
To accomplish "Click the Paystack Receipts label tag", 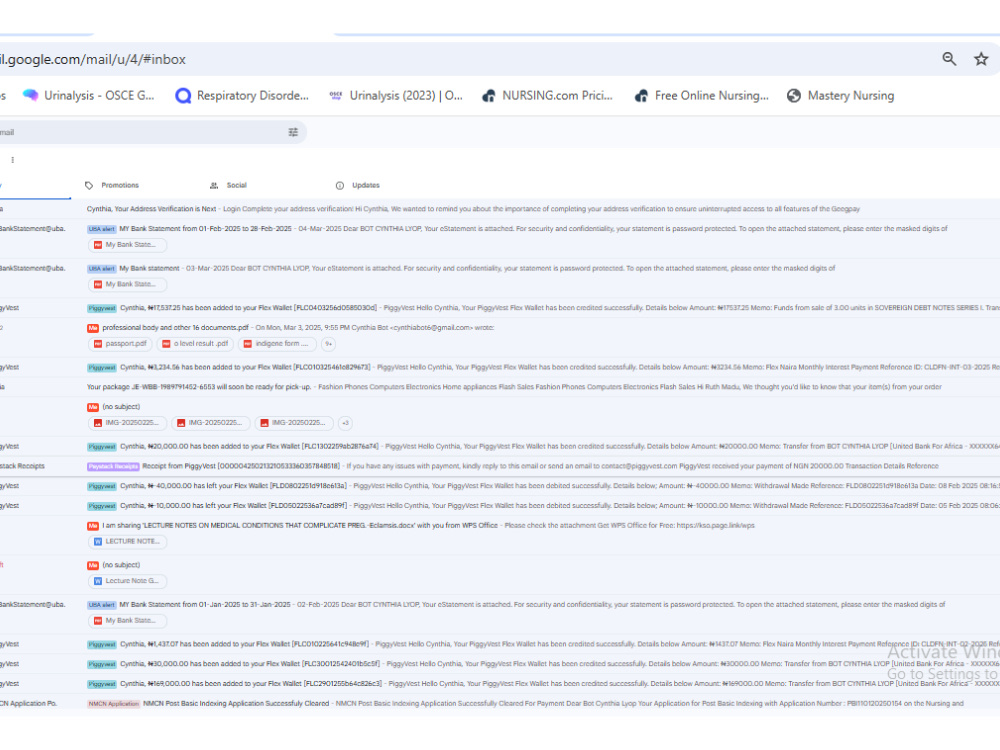I will click(114, 466).
